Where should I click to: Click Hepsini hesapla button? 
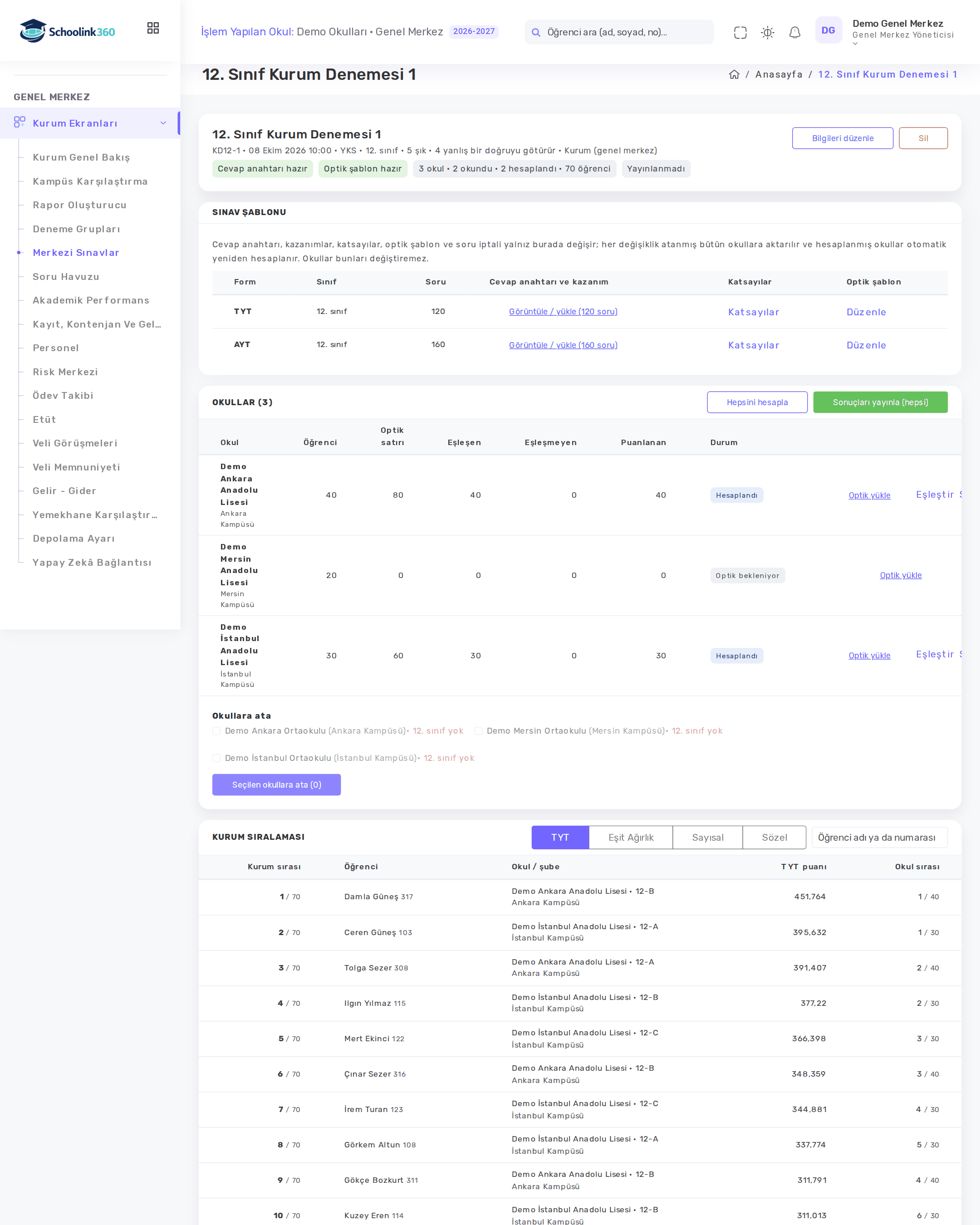click(x=757, y=402)
